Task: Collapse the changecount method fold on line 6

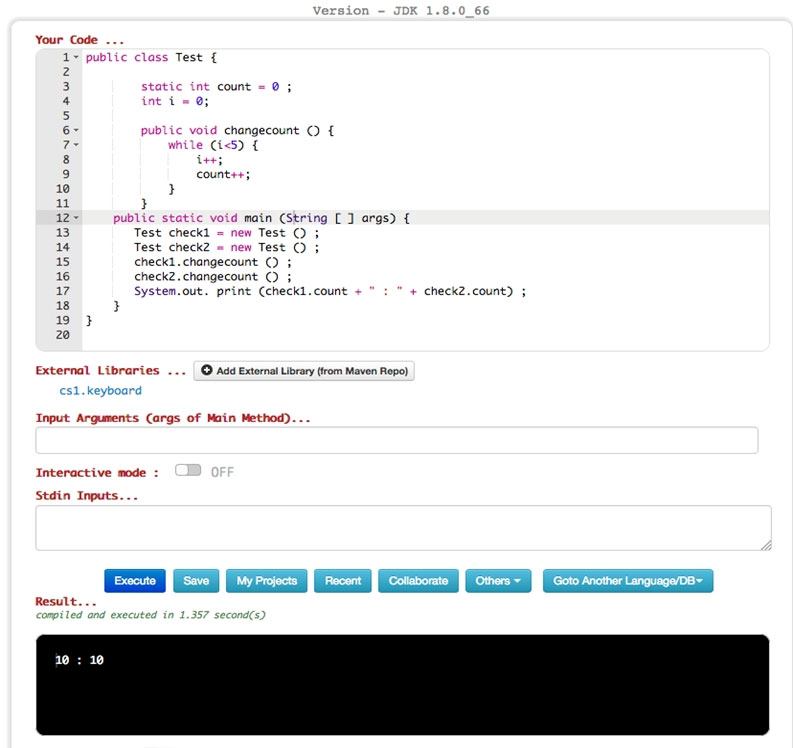Action: pyautogui.click(x=76, y=130)
